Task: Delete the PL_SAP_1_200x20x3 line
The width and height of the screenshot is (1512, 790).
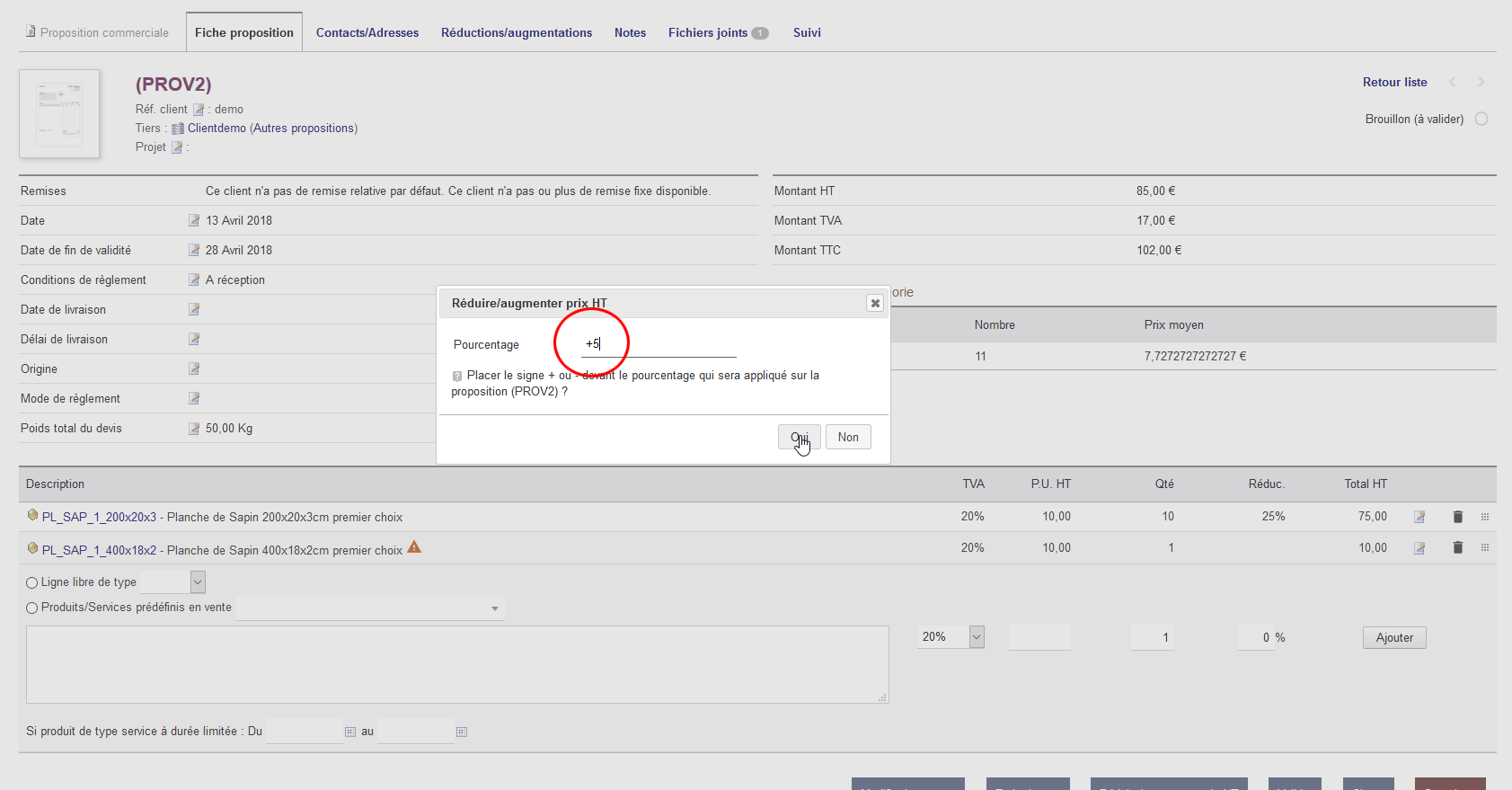Action: [x=1457, y=517]
